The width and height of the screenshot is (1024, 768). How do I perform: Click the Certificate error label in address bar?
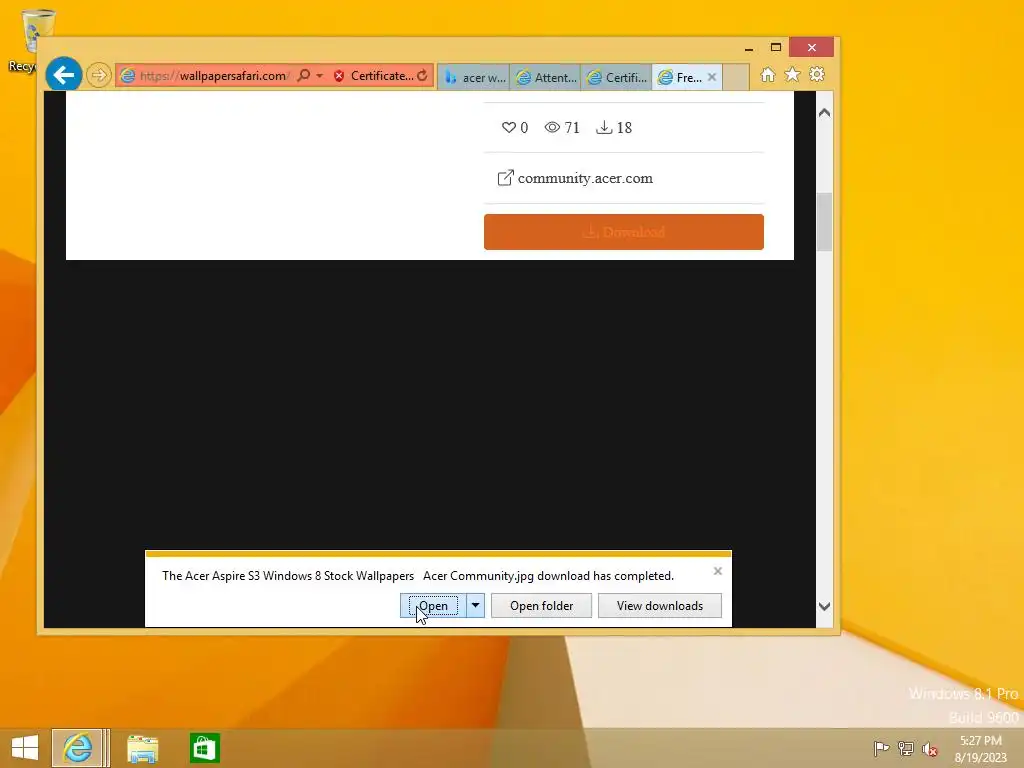(x=381, y=76)
